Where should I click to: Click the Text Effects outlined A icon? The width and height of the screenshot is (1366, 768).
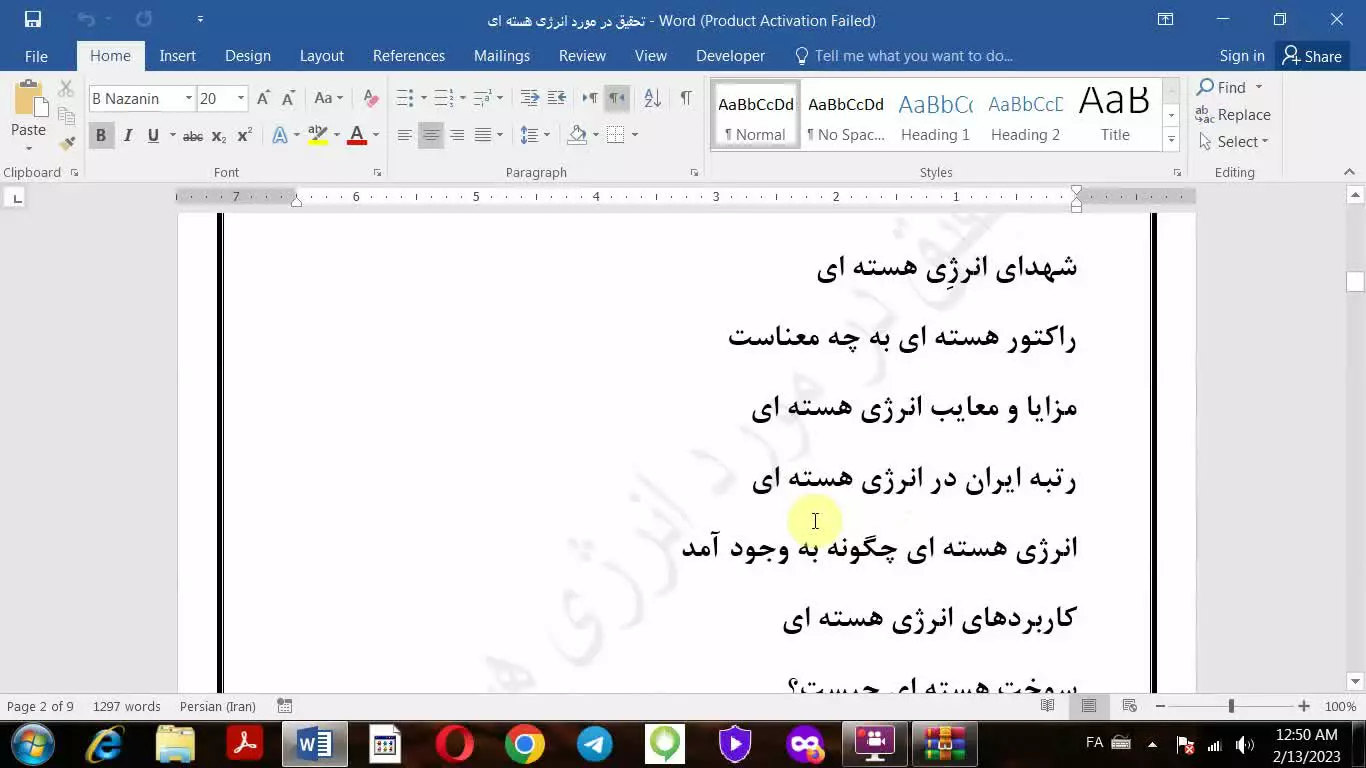pyautogui.click(x=280, y=135)
